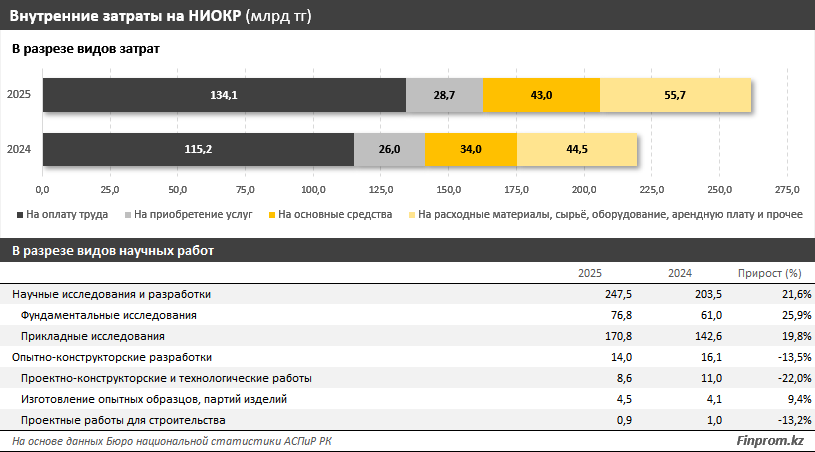Select the 115,2 bar segment for 2024
The image size is (815, 452).
tap(198, 149)
